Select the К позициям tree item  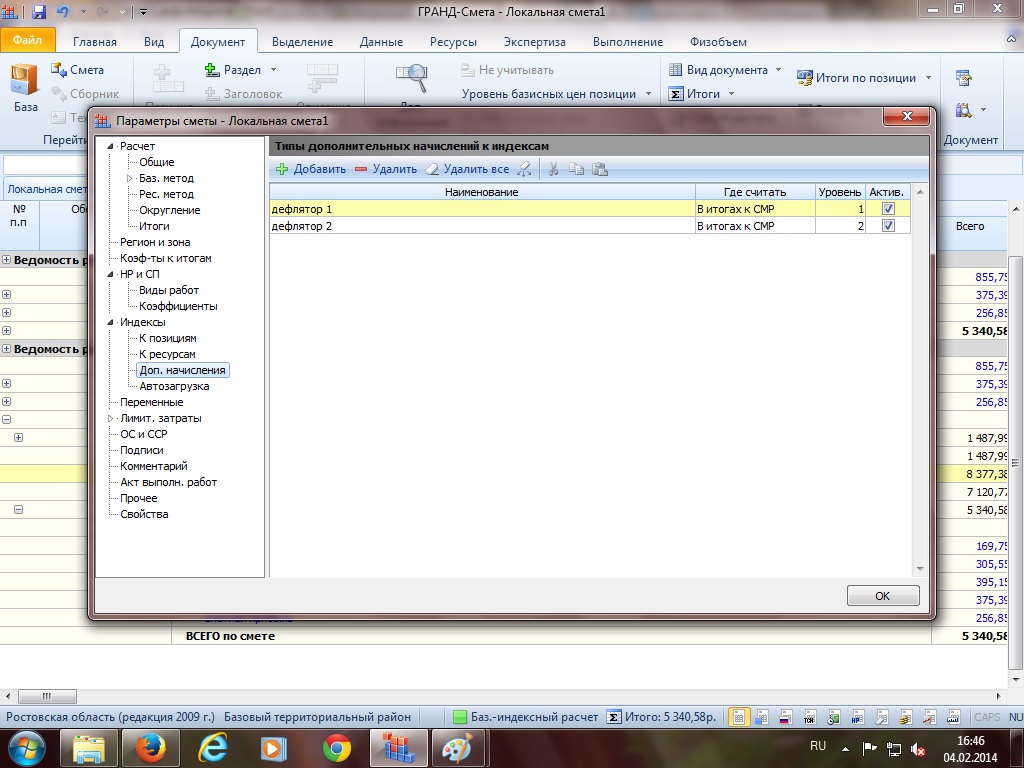[168, 338]
